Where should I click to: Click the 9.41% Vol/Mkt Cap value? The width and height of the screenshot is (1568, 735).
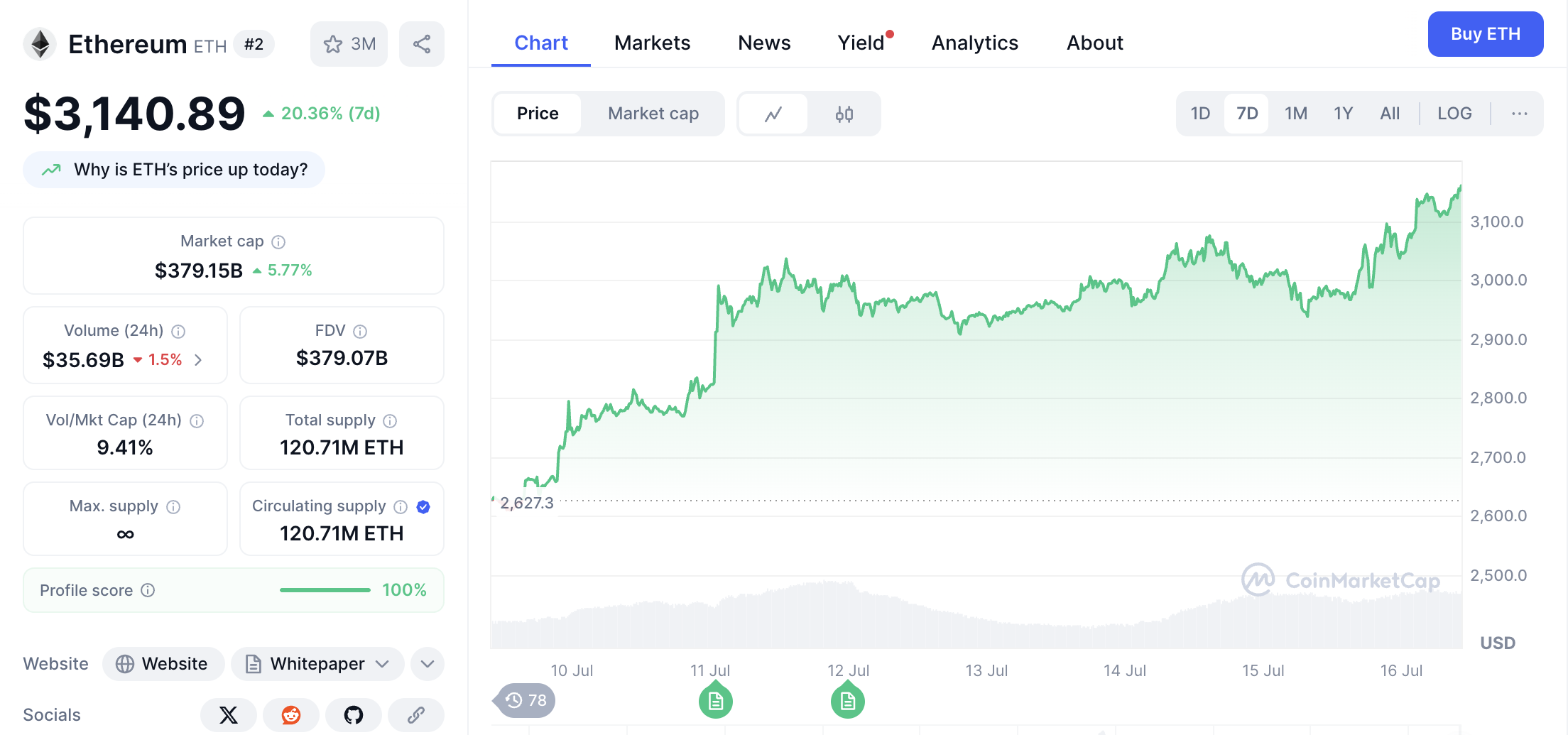click(x=125, y=447)
